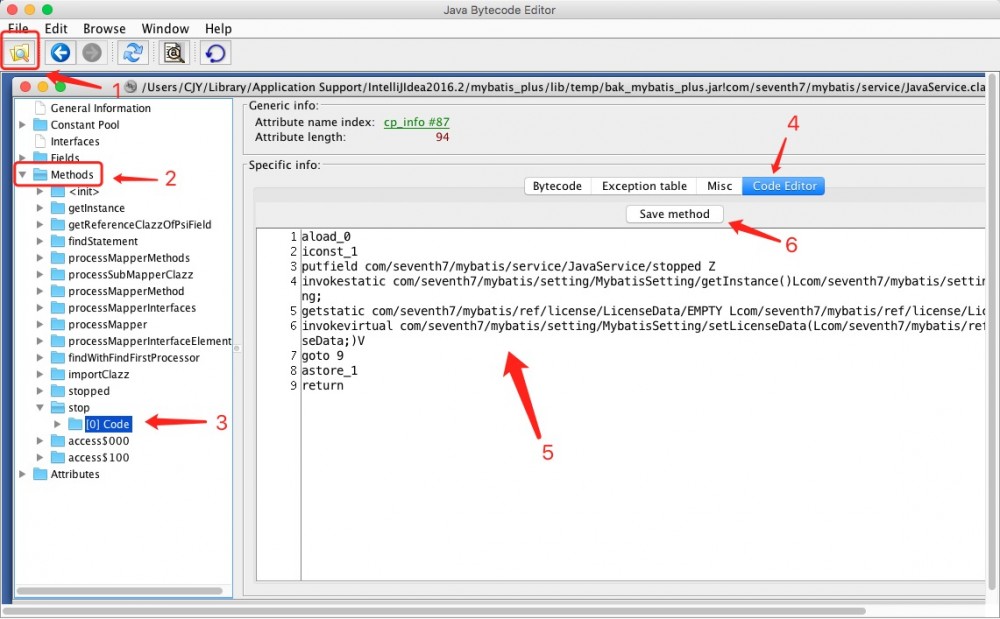Select the search-in-class toolbar icon
This screenshot has height=619, width=1000.
click(174, 53)
